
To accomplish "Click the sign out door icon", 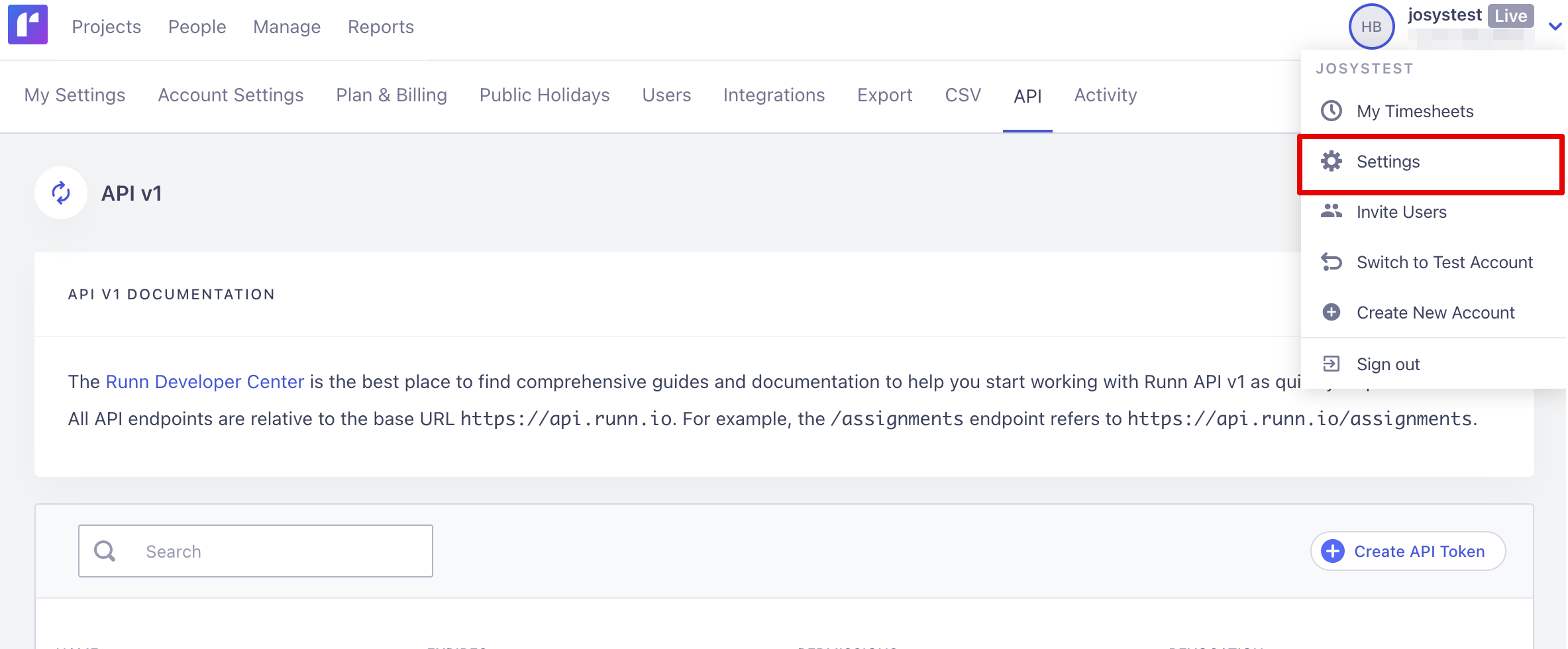I will tap(1331, 364).
